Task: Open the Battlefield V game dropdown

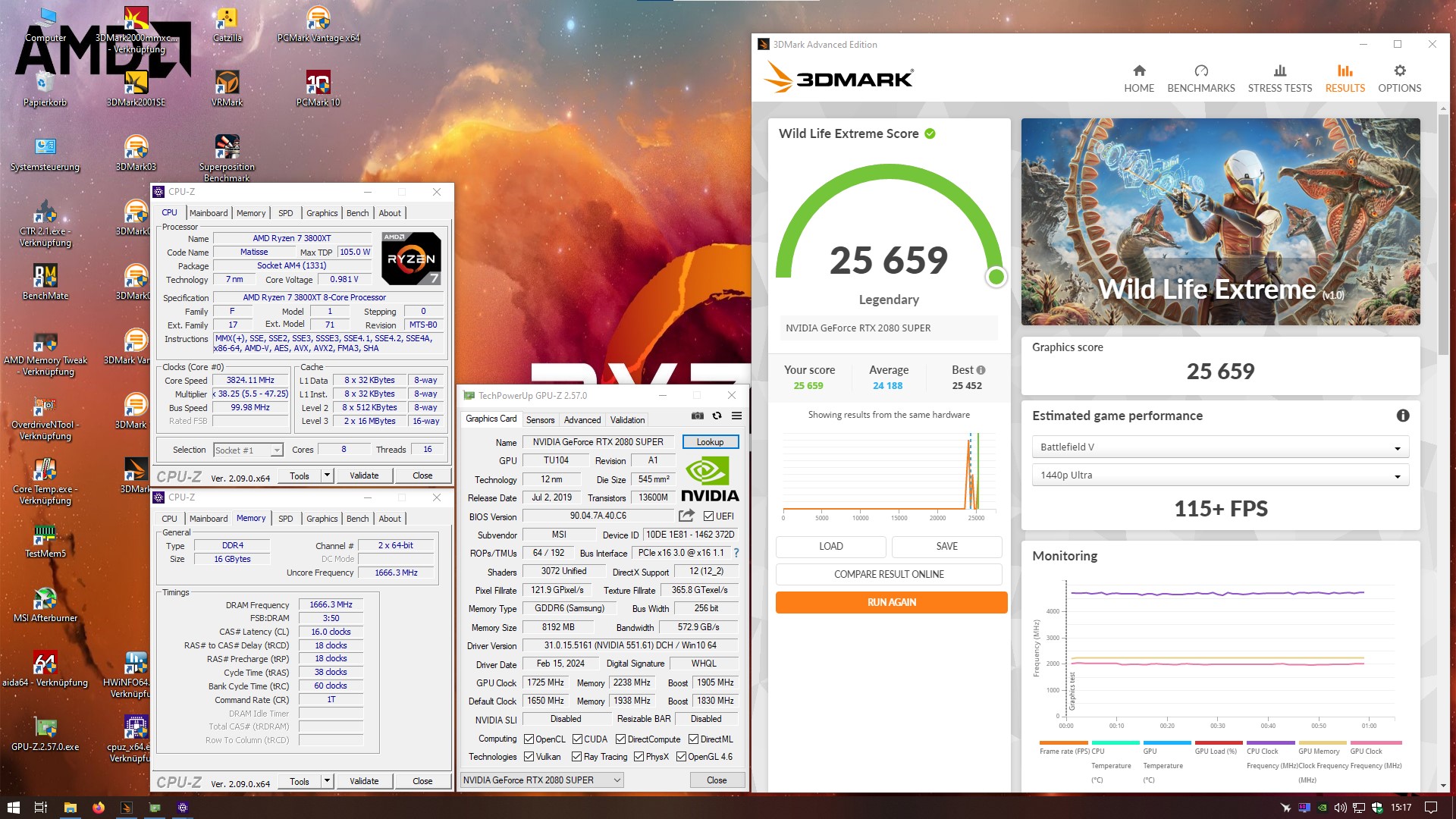Action: click(1220, 447)
